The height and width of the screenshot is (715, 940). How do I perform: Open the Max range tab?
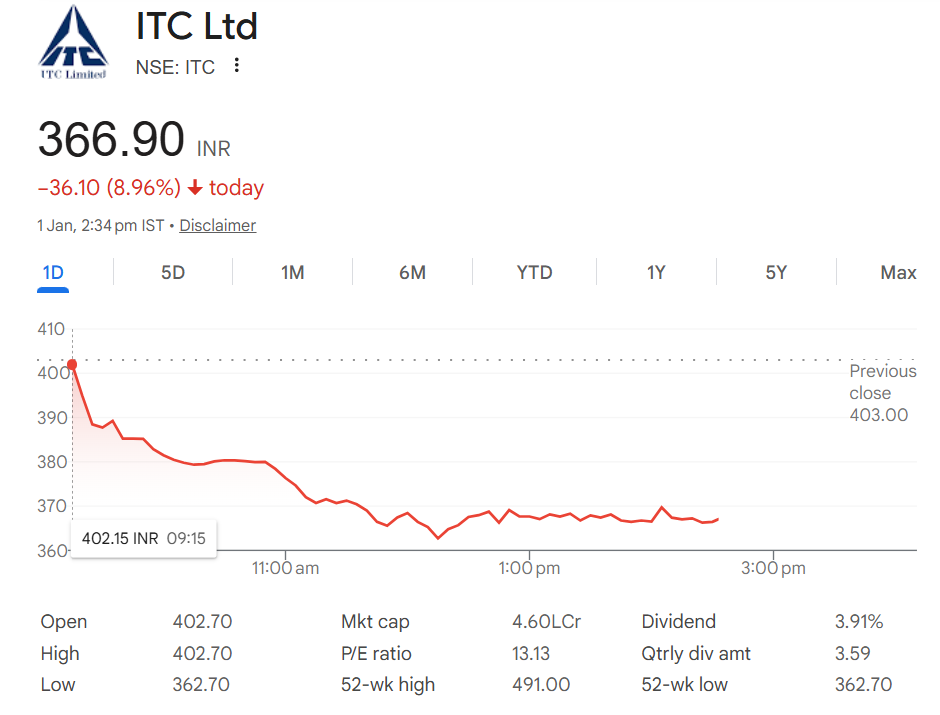pyautogui.click(x=898, y=273)
